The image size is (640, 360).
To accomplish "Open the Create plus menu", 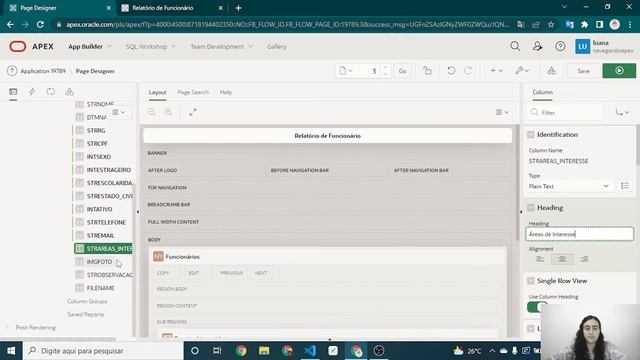I will tap(496, 71).
